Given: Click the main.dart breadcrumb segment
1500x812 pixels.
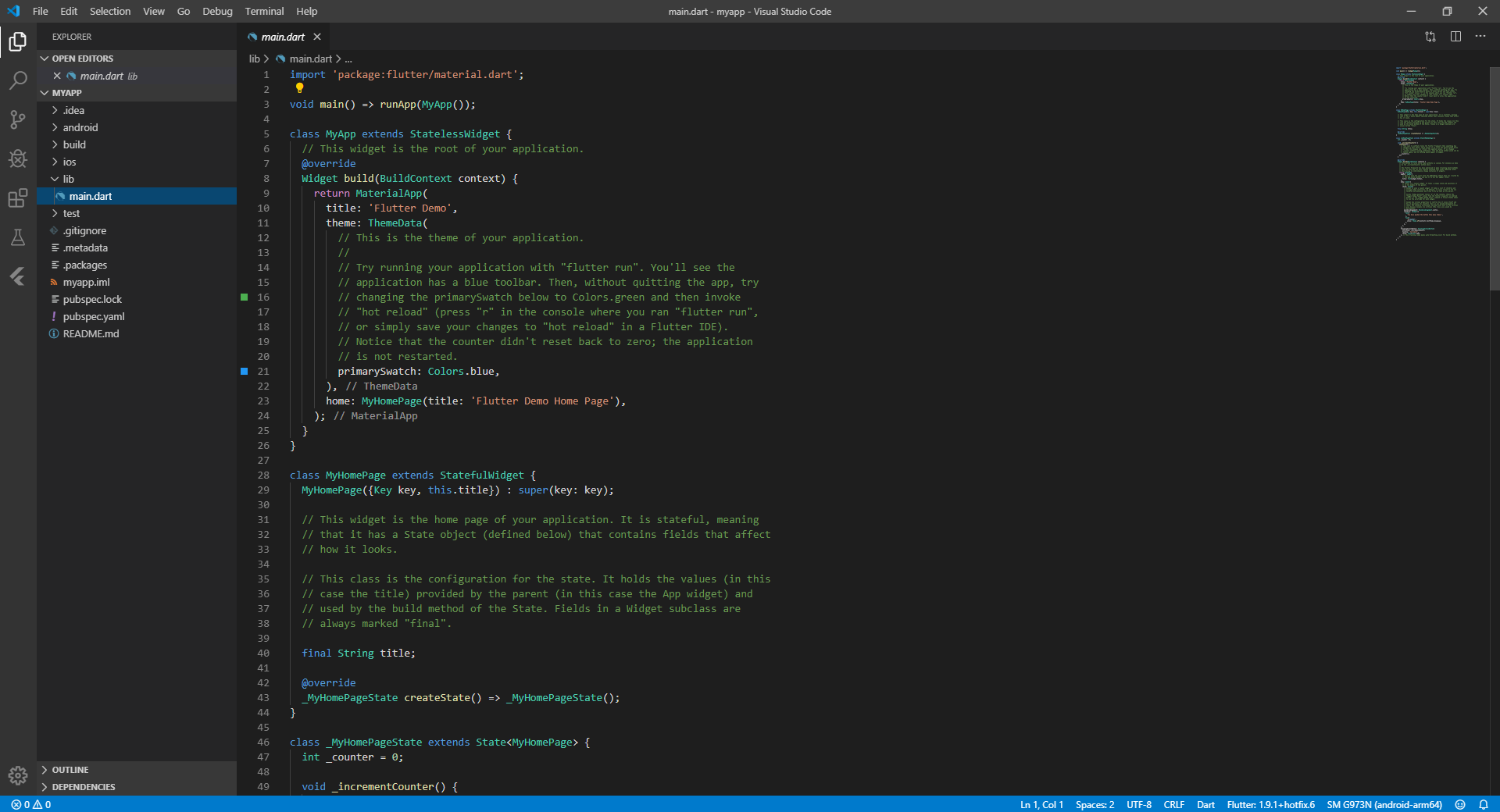Looking at the screenshot, I should 304,59.
